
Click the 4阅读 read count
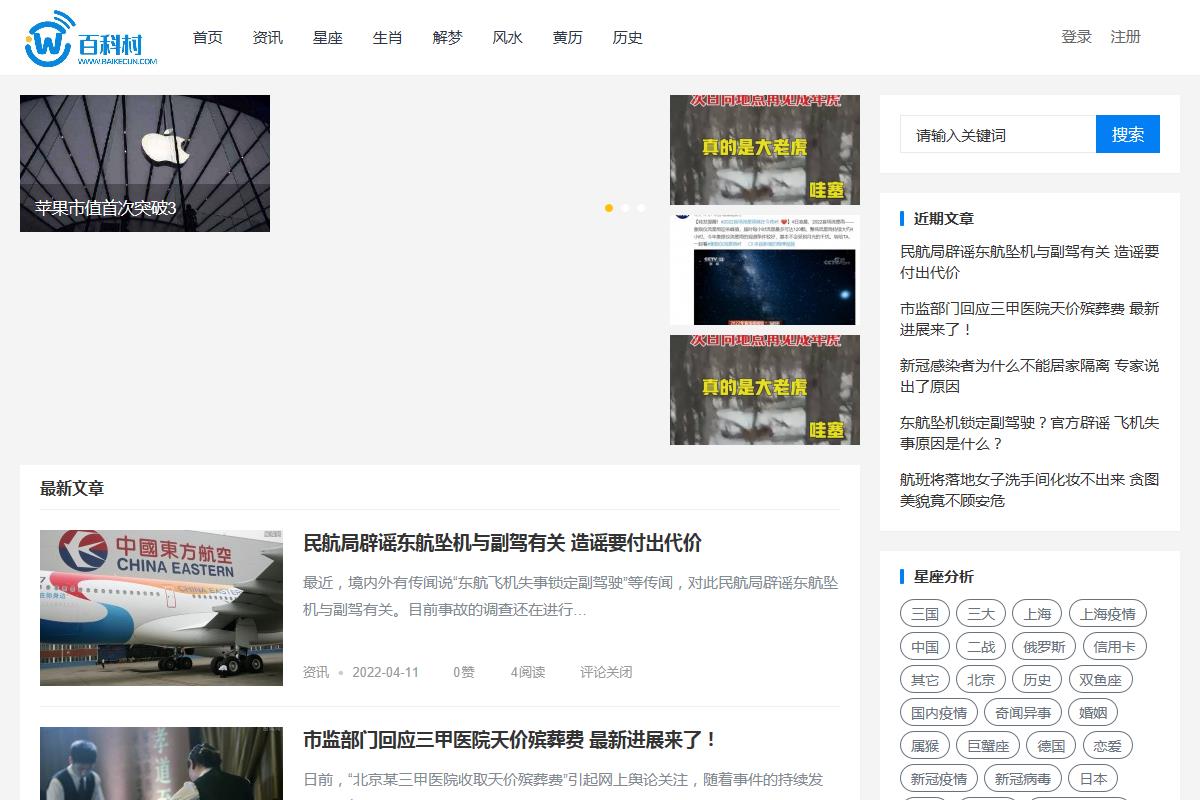coord(528,672)
